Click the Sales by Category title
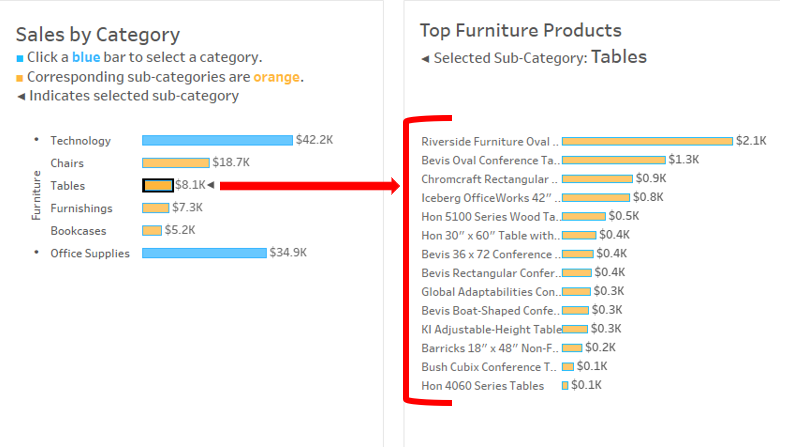 (x=98, y=36)
